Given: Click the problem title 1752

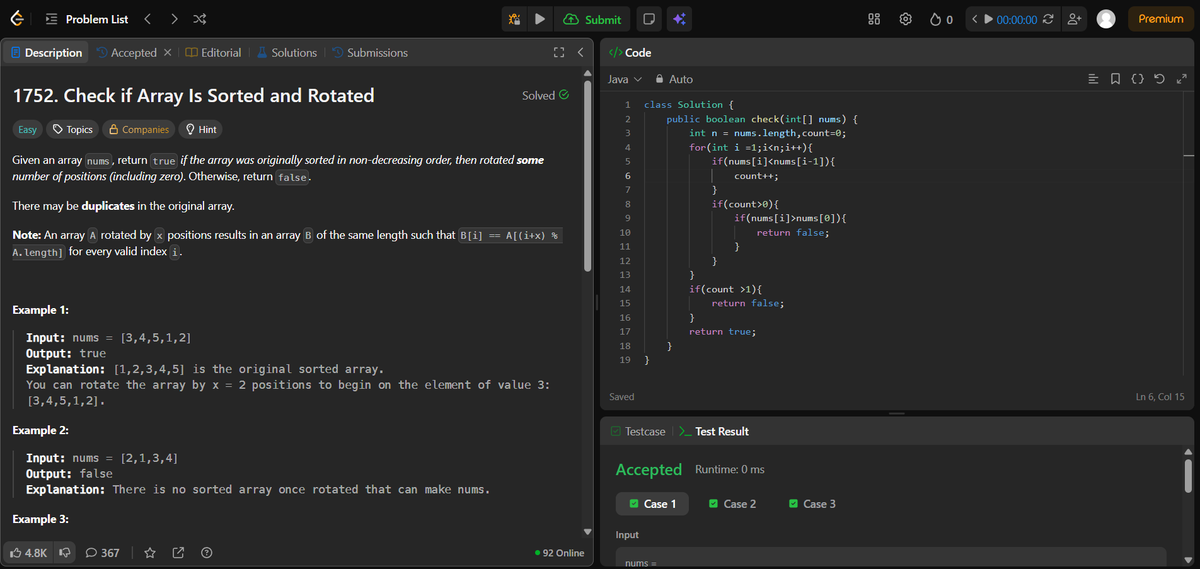Looking at the screenshot, I should coord(193,95).
